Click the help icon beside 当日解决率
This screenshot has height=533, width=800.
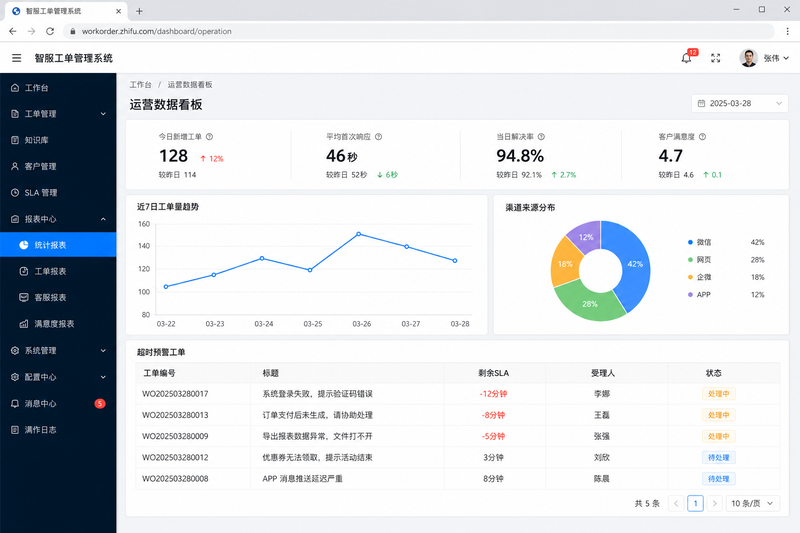point(541,137)
